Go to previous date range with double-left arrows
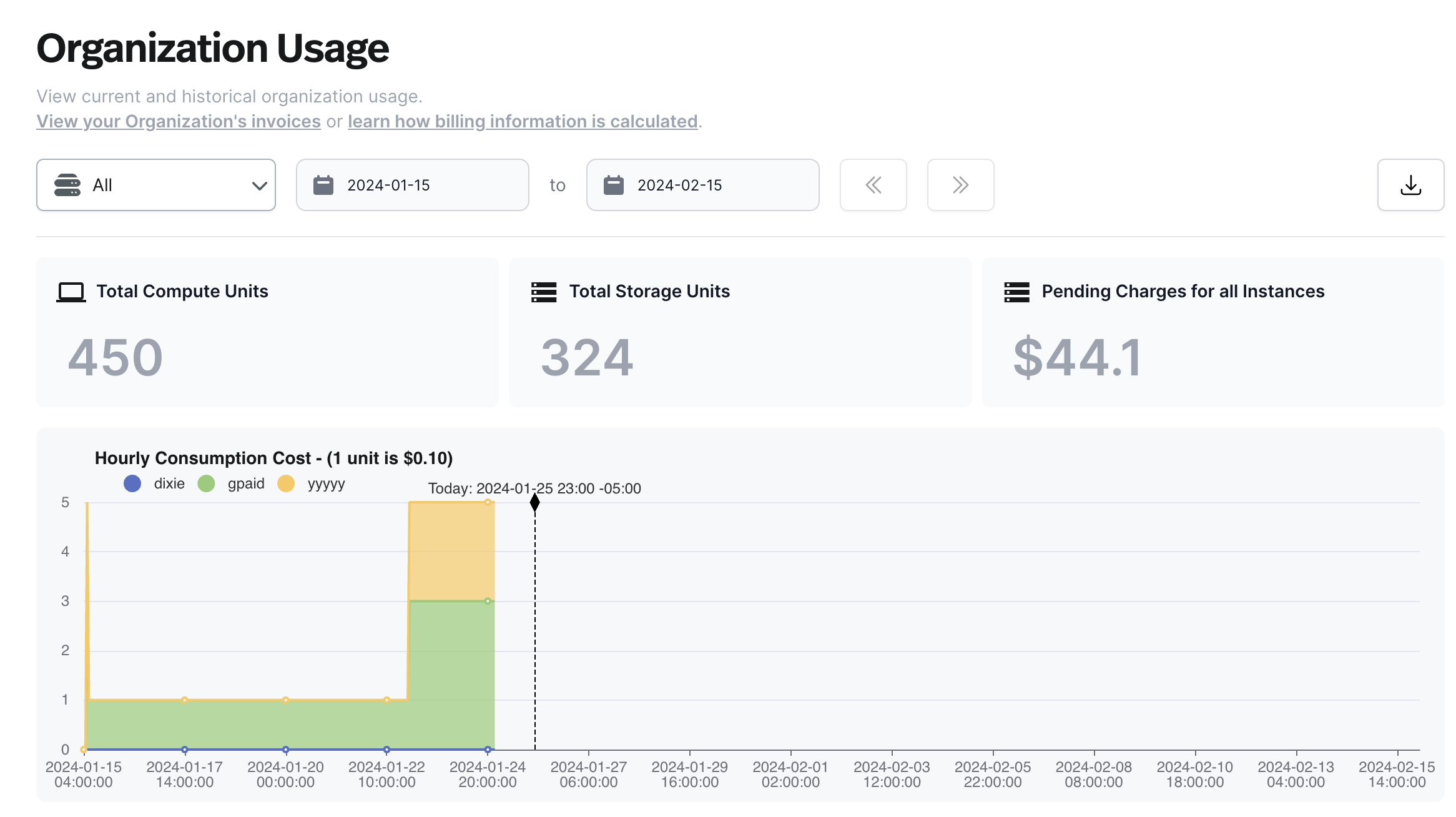The height and width of the screenshot is (817, 1456). [873, 185]
